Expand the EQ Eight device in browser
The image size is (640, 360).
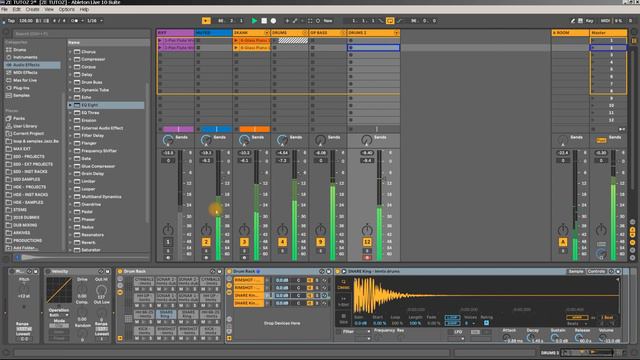70,105
